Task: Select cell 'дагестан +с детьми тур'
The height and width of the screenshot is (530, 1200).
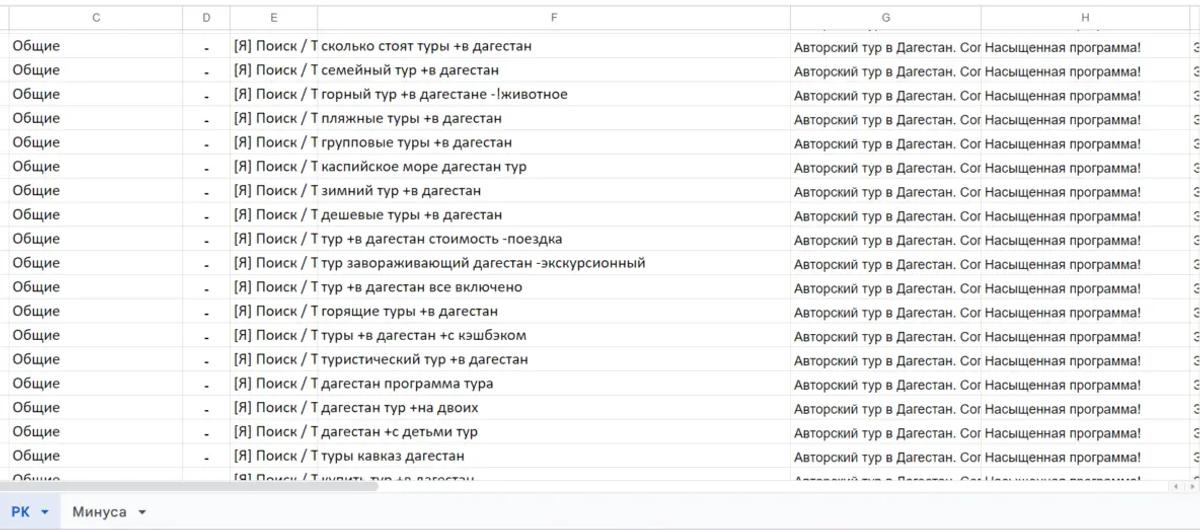Action: [554, 432]
